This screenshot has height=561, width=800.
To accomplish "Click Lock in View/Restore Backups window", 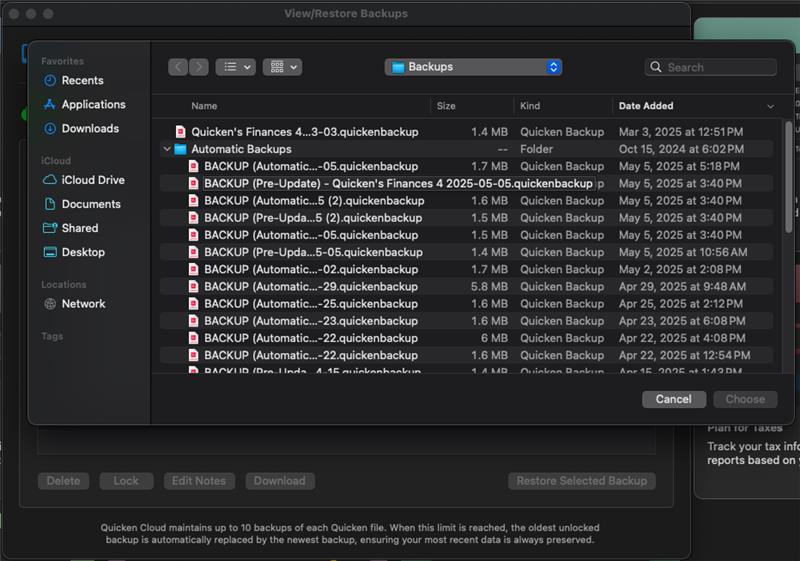I will click(126, 481).
